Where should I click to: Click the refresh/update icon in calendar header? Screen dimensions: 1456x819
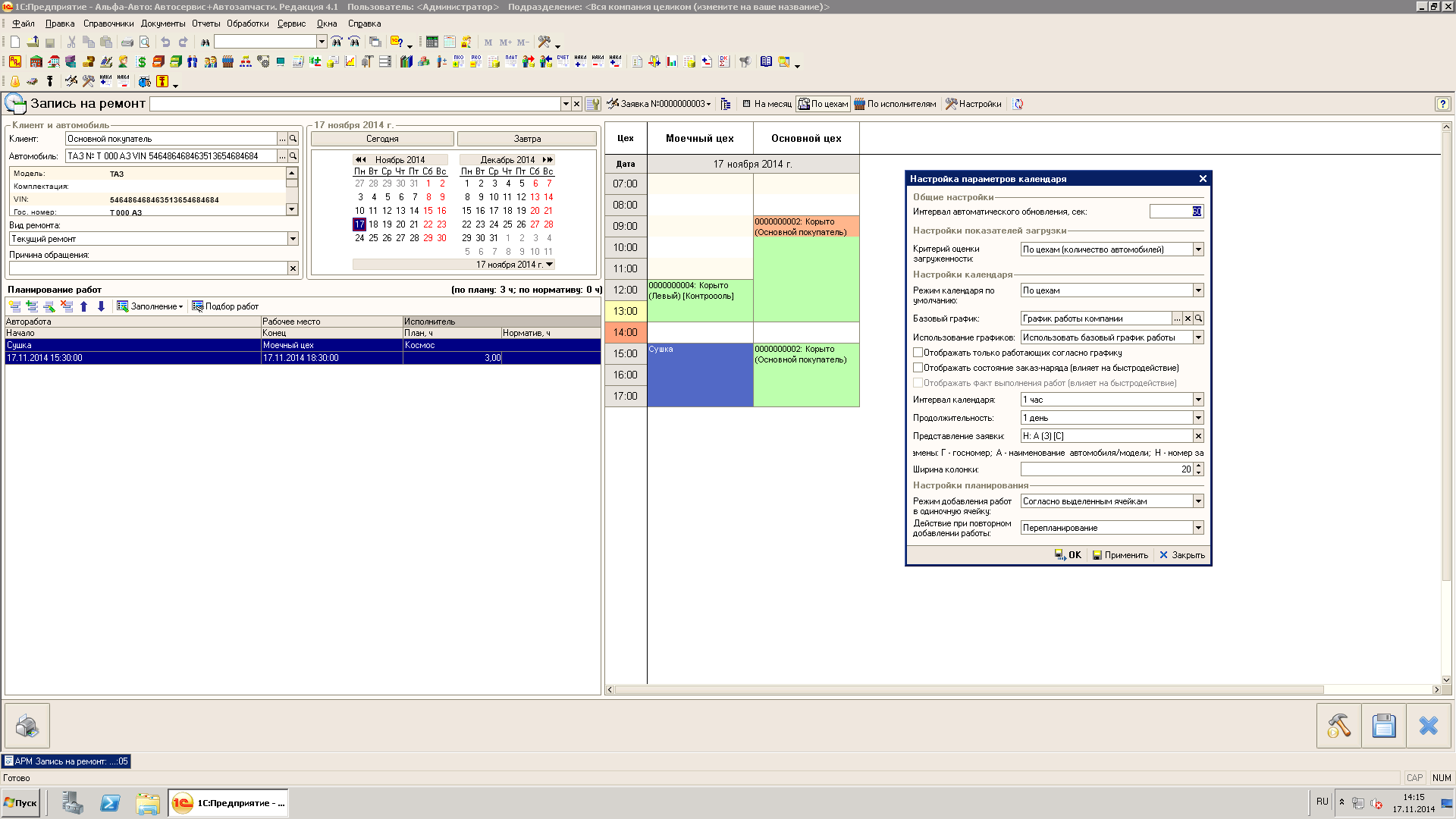pos(1022,104)
